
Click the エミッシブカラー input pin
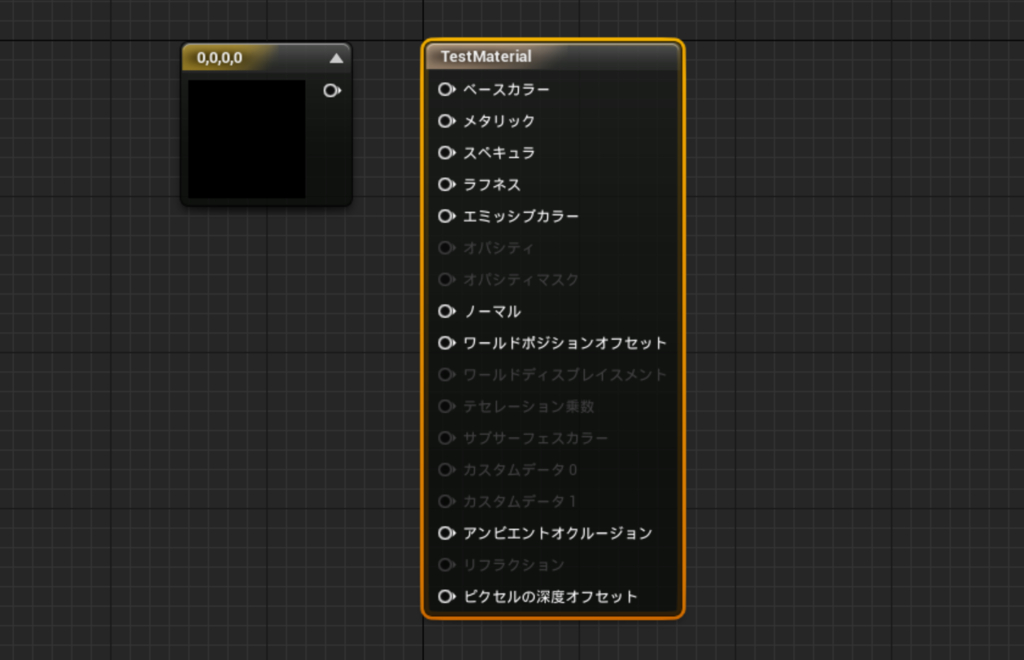click(447, 216)
